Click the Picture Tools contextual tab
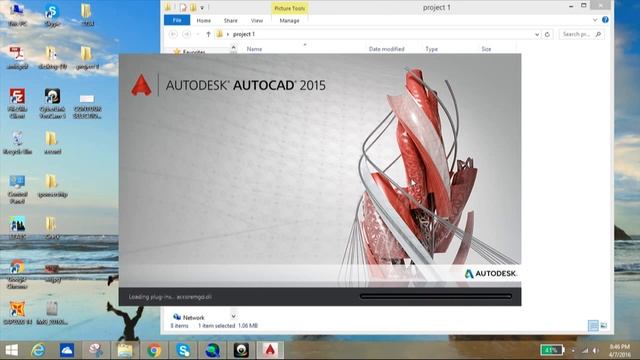640x360 pixels. coord(289,8)
